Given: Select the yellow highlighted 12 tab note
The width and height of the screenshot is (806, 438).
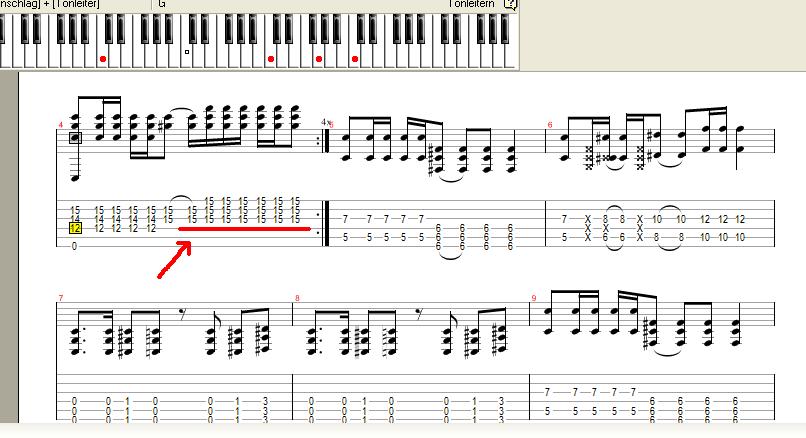Looking at the screenshot, I should (75, 228).
